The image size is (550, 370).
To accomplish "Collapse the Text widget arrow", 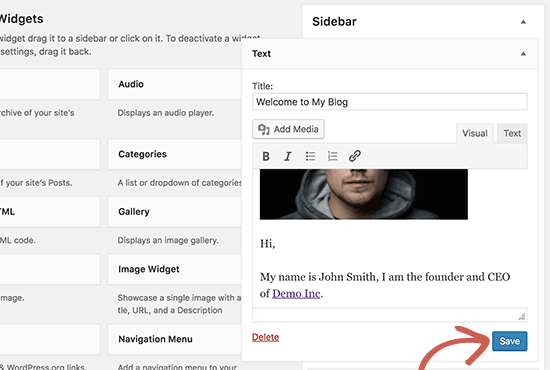I will pos(523,54).
